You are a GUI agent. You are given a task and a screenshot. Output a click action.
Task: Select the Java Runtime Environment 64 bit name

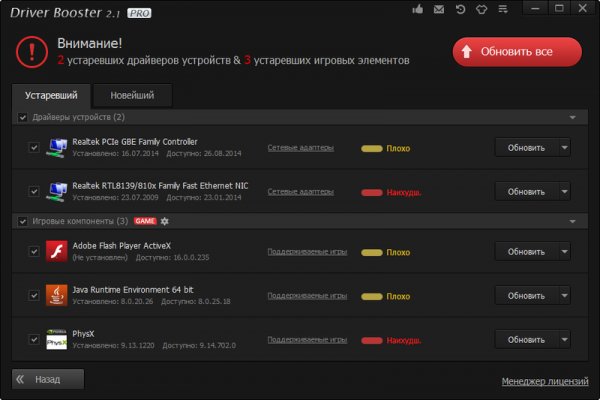[x=133, y=290]
